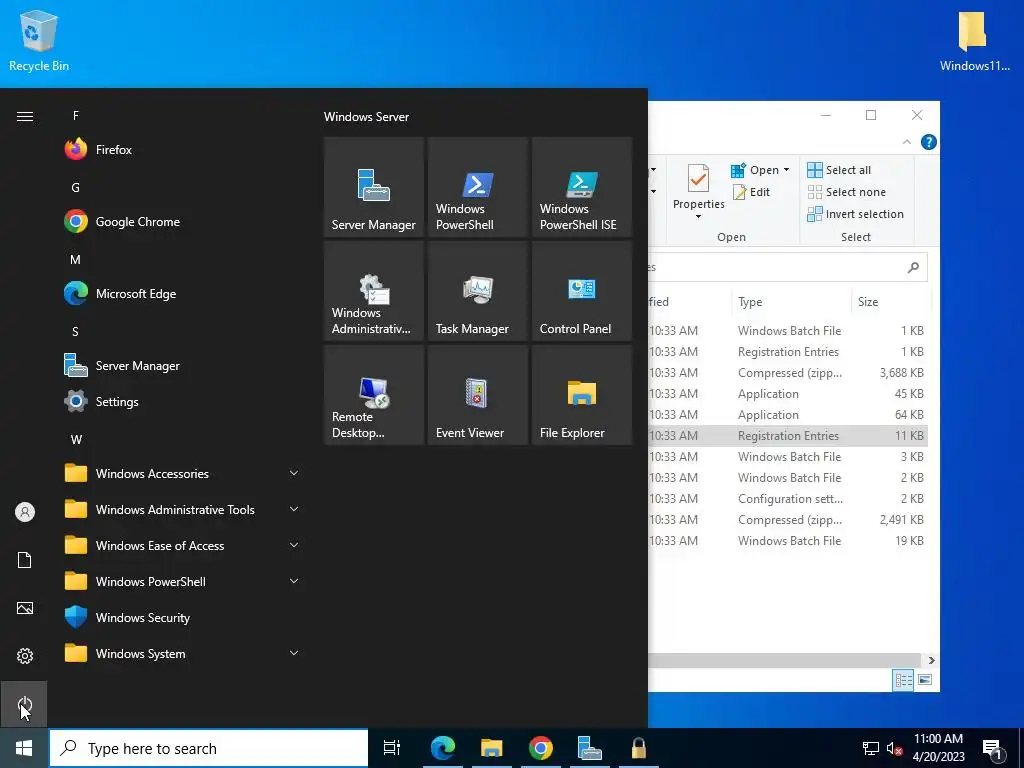Select the 19 KB Windows Batch File row
This screenshot has height=768, width=1024.
(x=788, y=541)
